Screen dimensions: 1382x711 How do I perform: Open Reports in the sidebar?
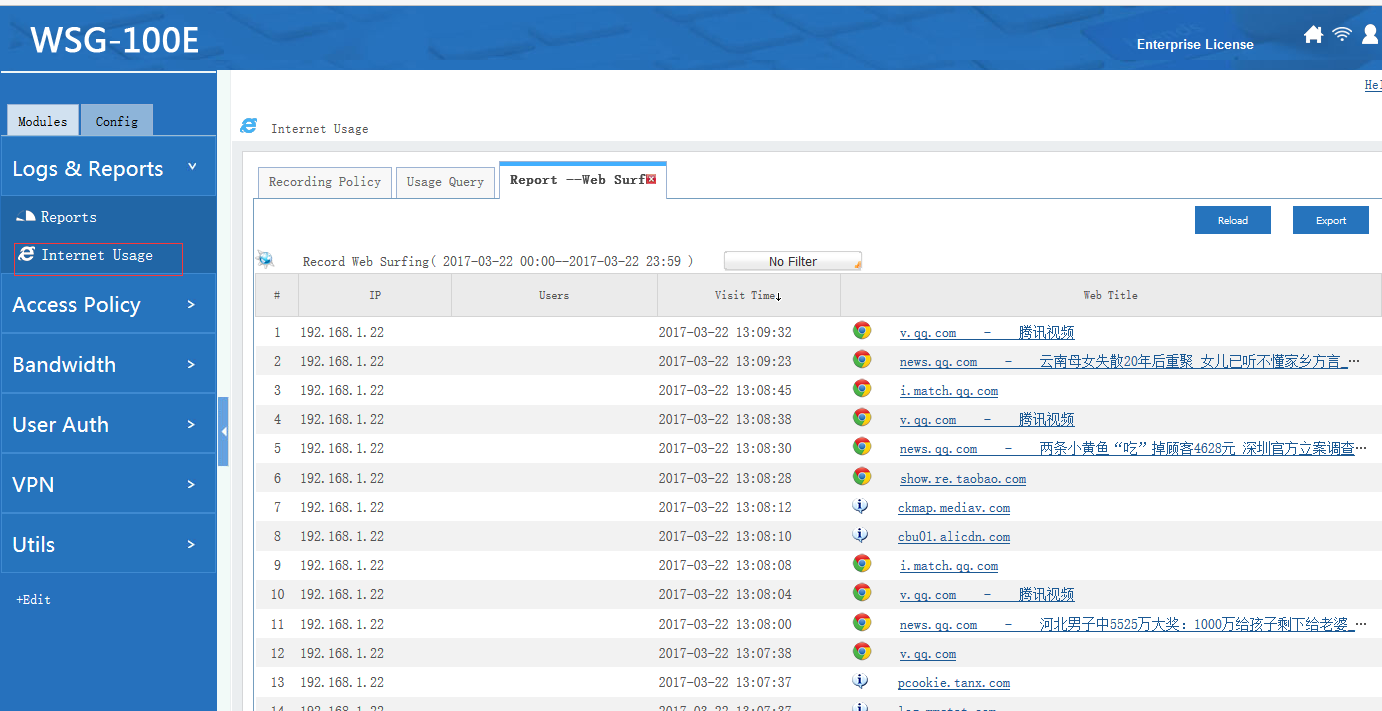68,217
